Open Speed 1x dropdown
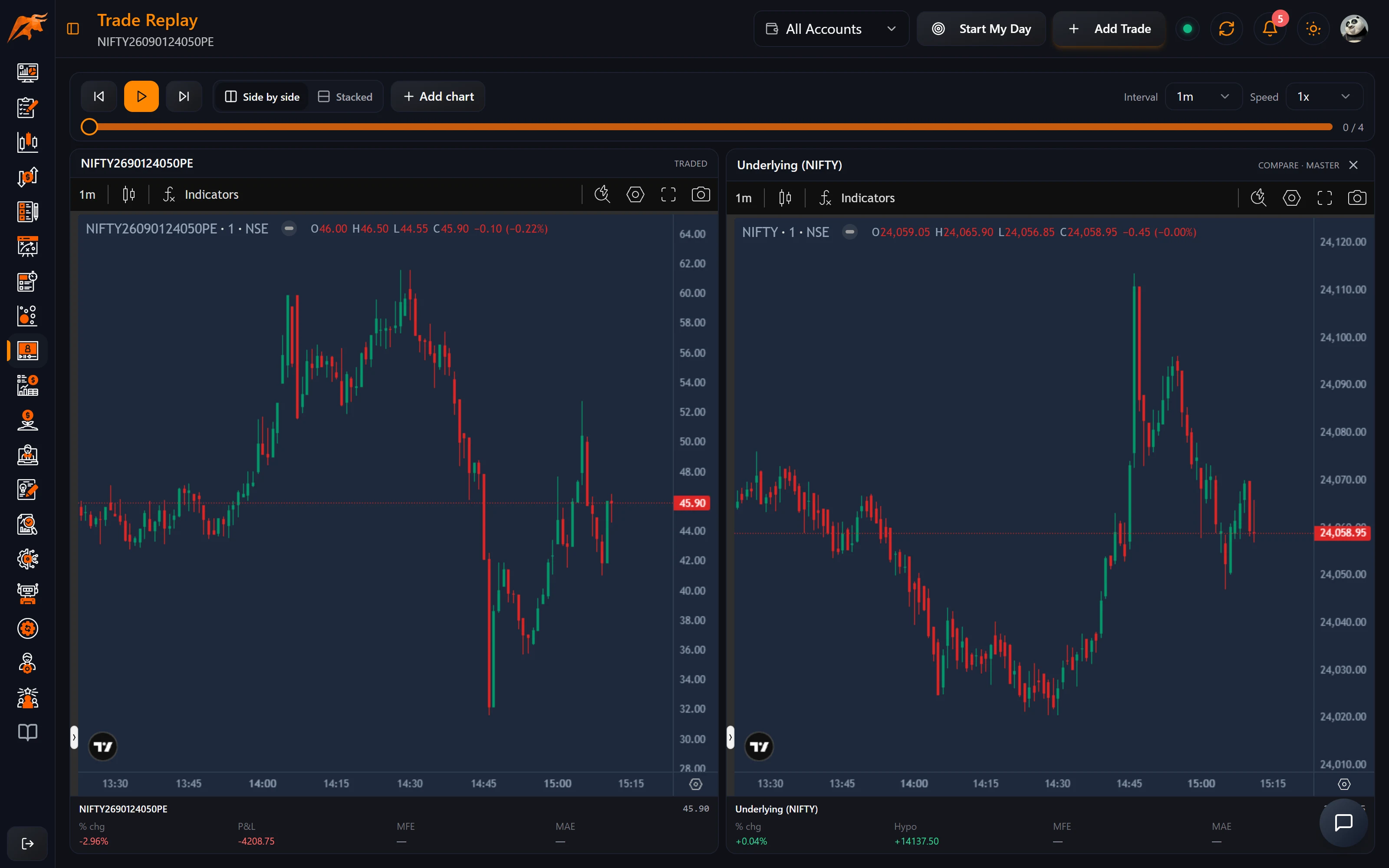 [x=1324, y=96]
